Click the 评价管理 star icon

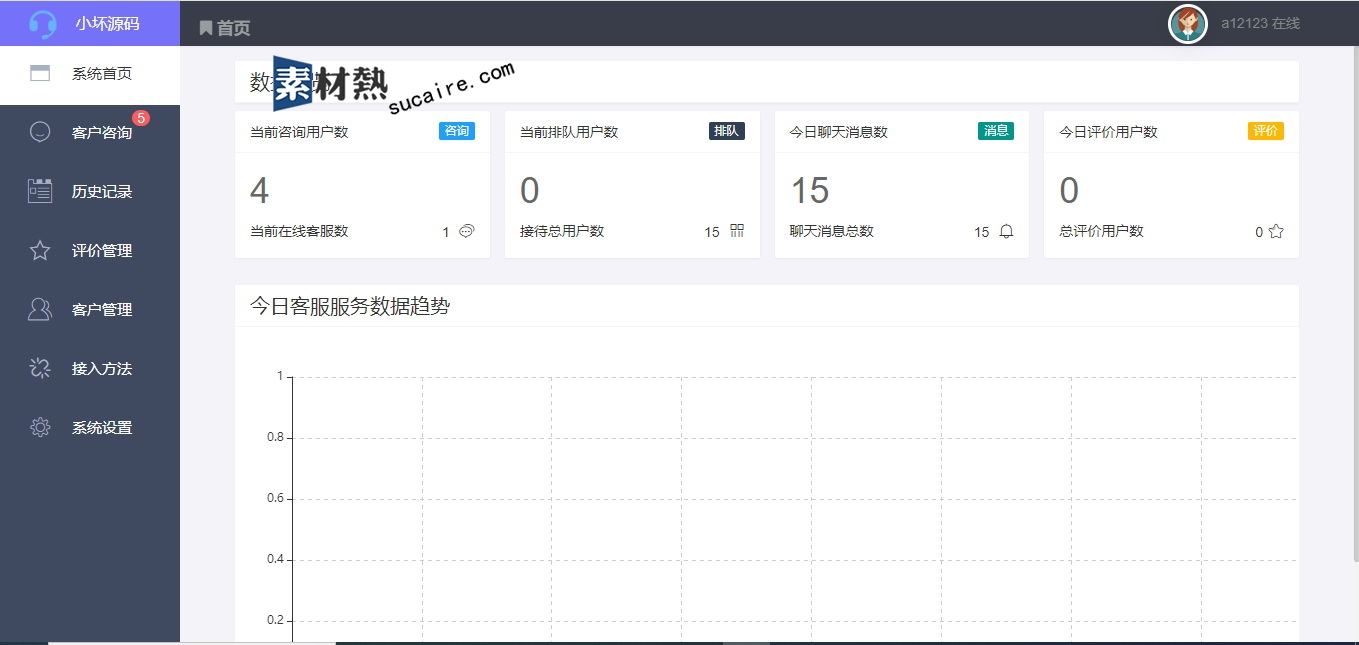tap(40, 250)
